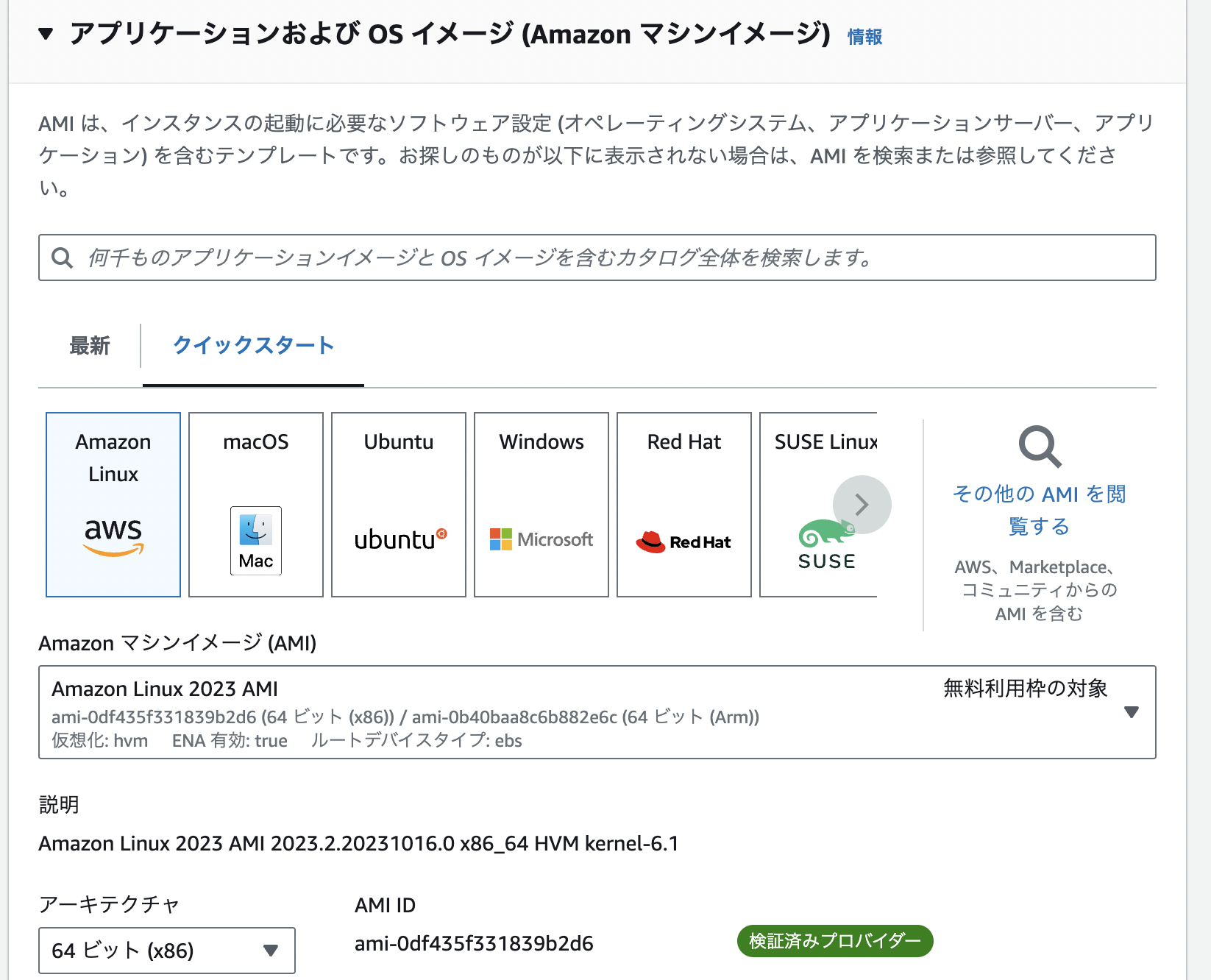
Task: Click その他の AMI を閲覧する link
Action: [1038, 510]
